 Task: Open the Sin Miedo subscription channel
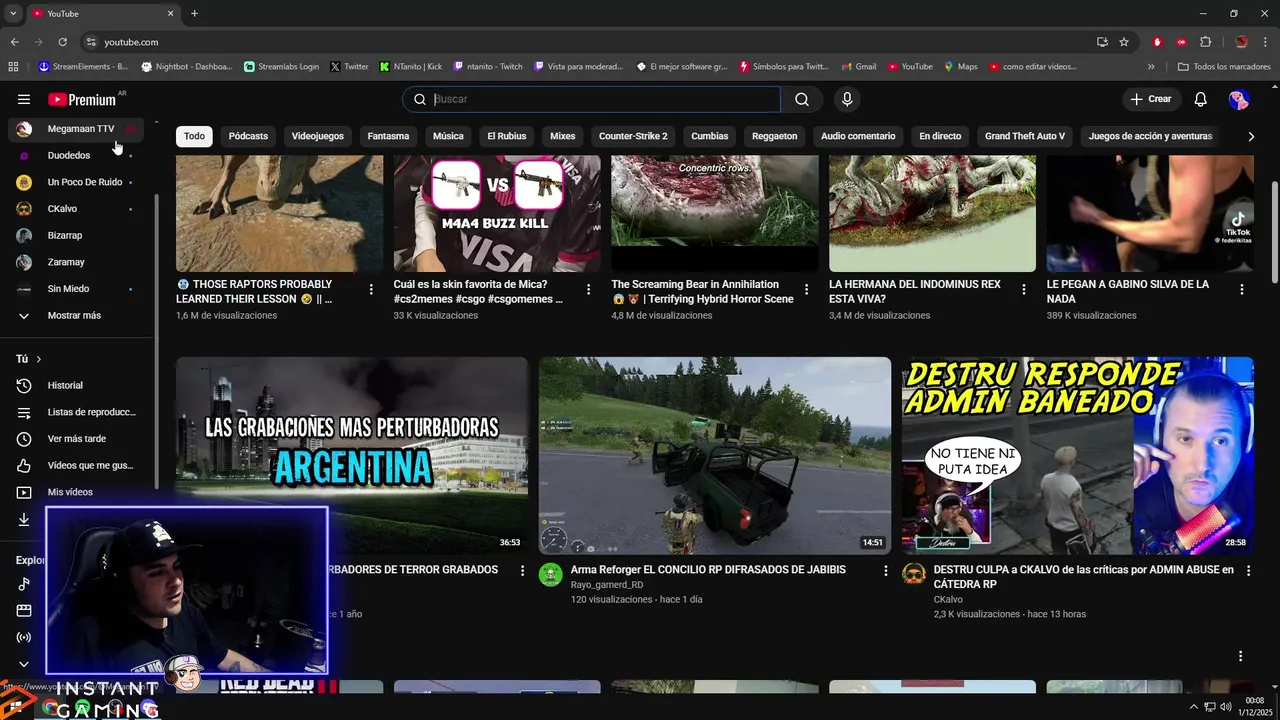(x=78, y=289)
